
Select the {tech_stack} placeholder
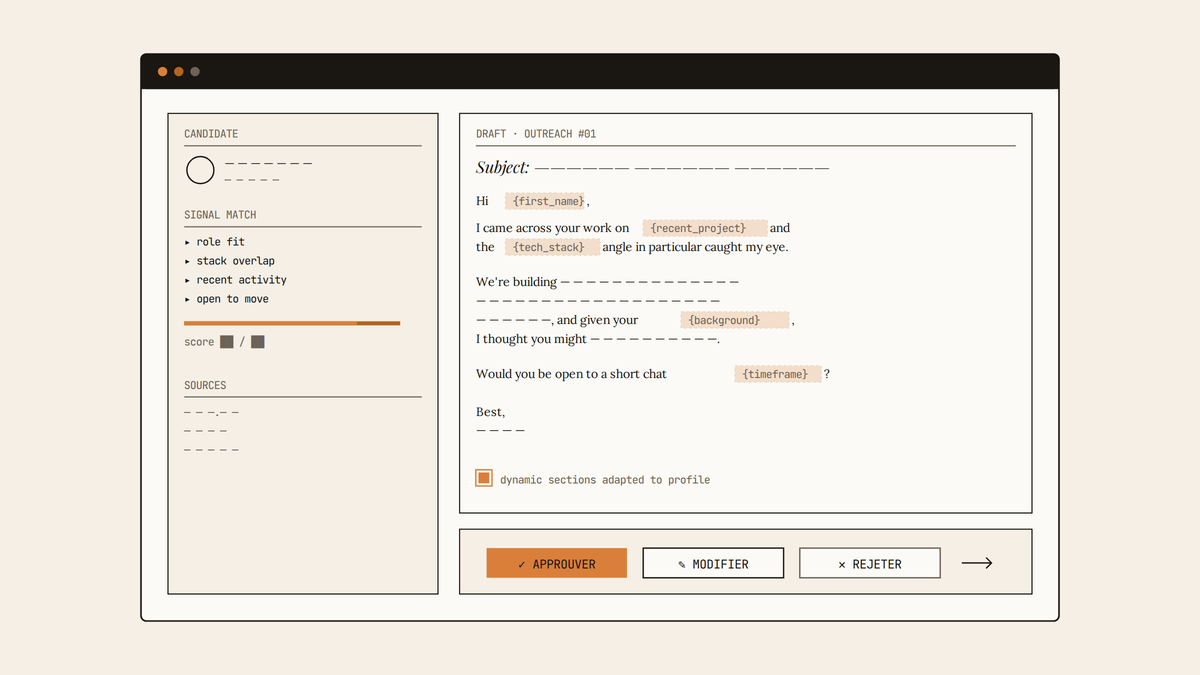click(x=552, y=247)
